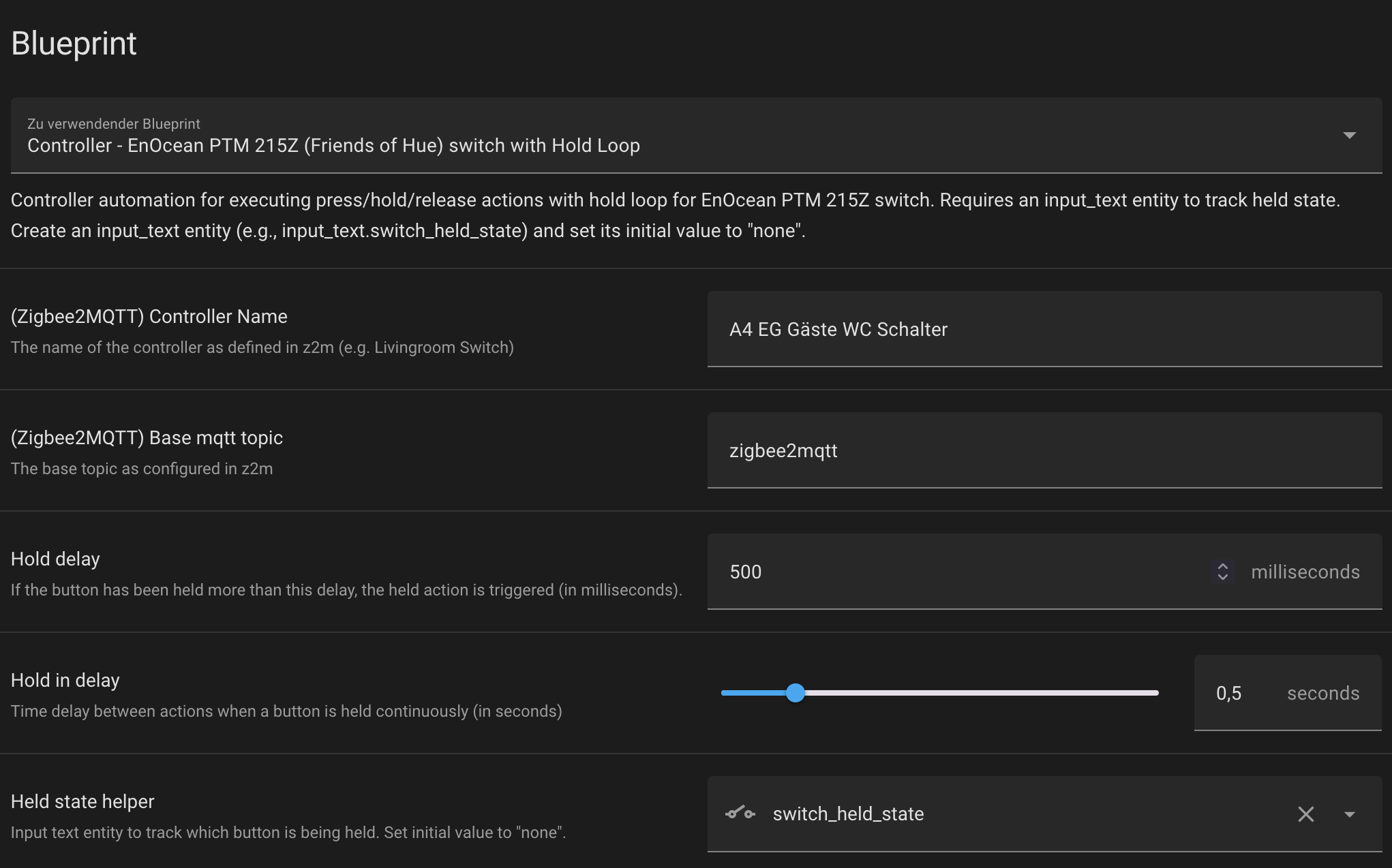Screen dimensions: 1392x868
Task: Increase Hold delay with the up stepper arrow
Action: point(1223,566)
